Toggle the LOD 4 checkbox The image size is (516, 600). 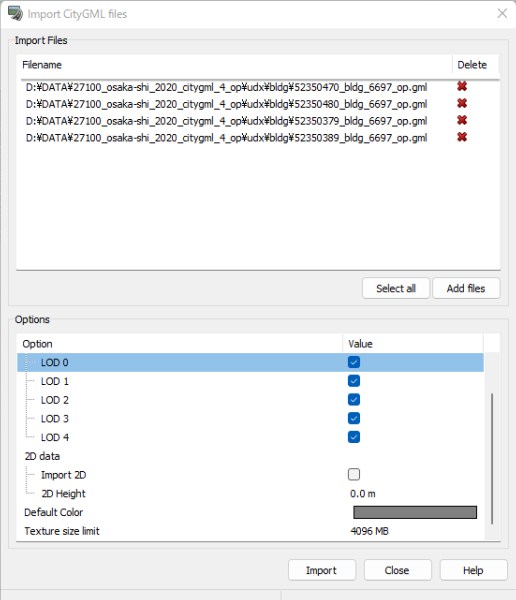coord(354,437)
